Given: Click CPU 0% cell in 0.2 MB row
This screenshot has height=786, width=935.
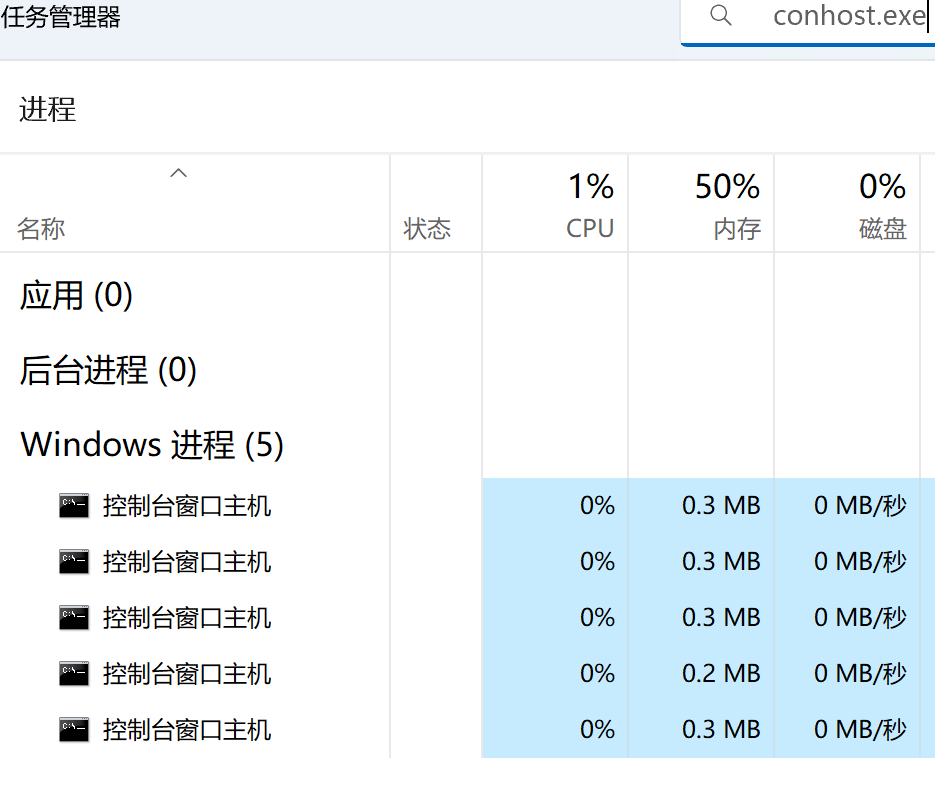Looking at the screenshot, I should point(555,674).
